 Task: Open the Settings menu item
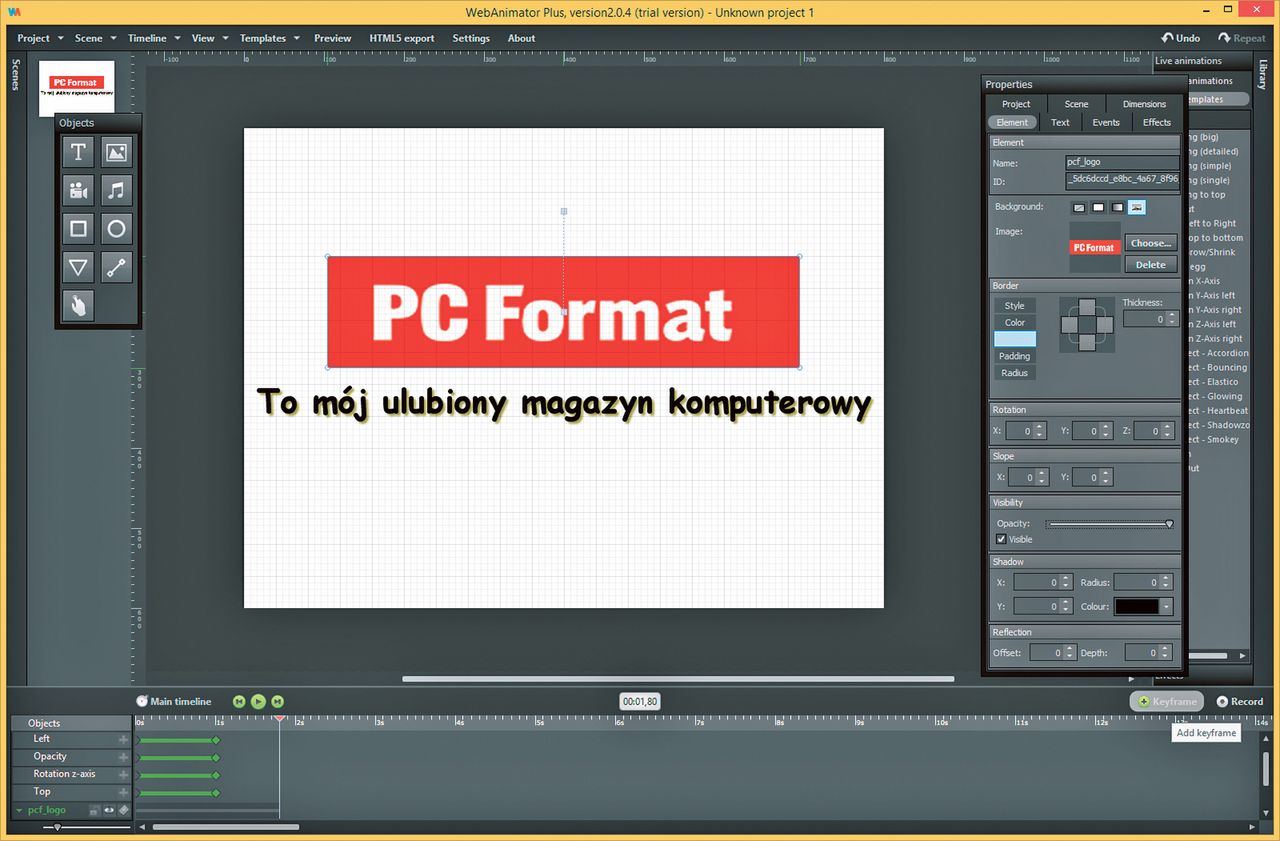471,38
